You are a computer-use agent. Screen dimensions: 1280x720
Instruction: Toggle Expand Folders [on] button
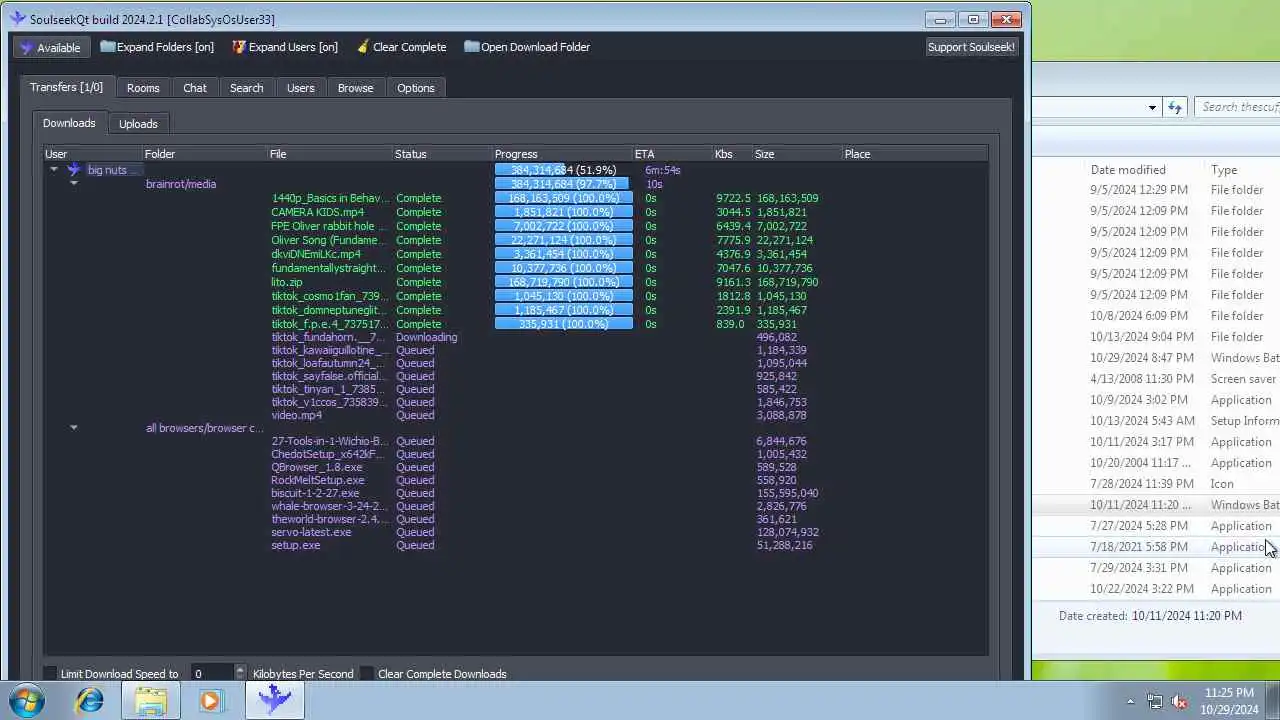coord(157,47)
